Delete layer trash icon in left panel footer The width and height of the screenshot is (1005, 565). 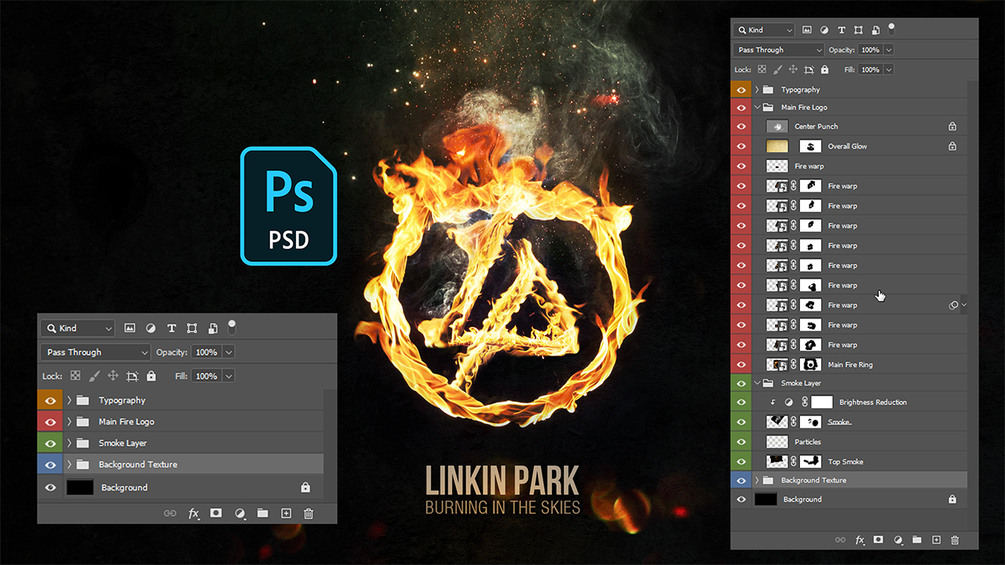pos(308,513)
